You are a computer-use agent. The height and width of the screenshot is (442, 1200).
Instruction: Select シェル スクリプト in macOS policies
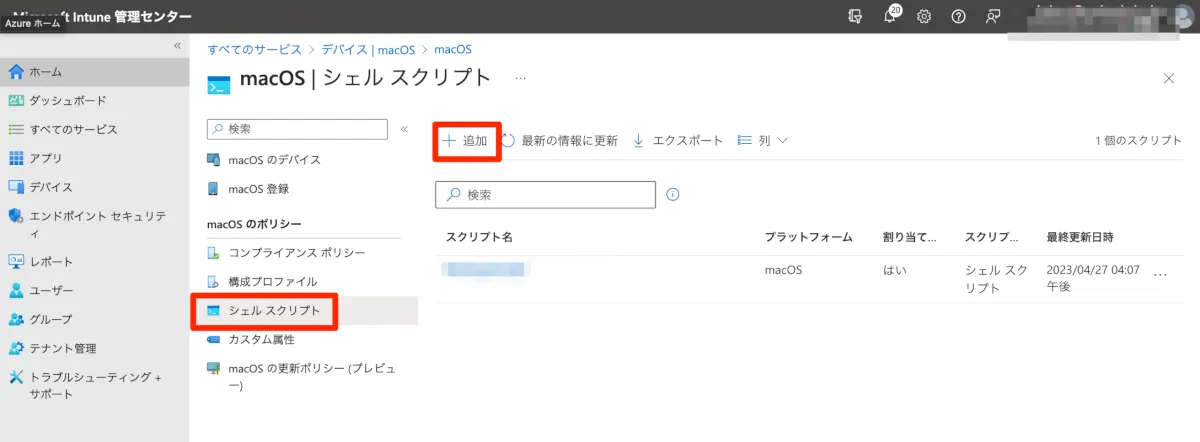pos(274,311)
